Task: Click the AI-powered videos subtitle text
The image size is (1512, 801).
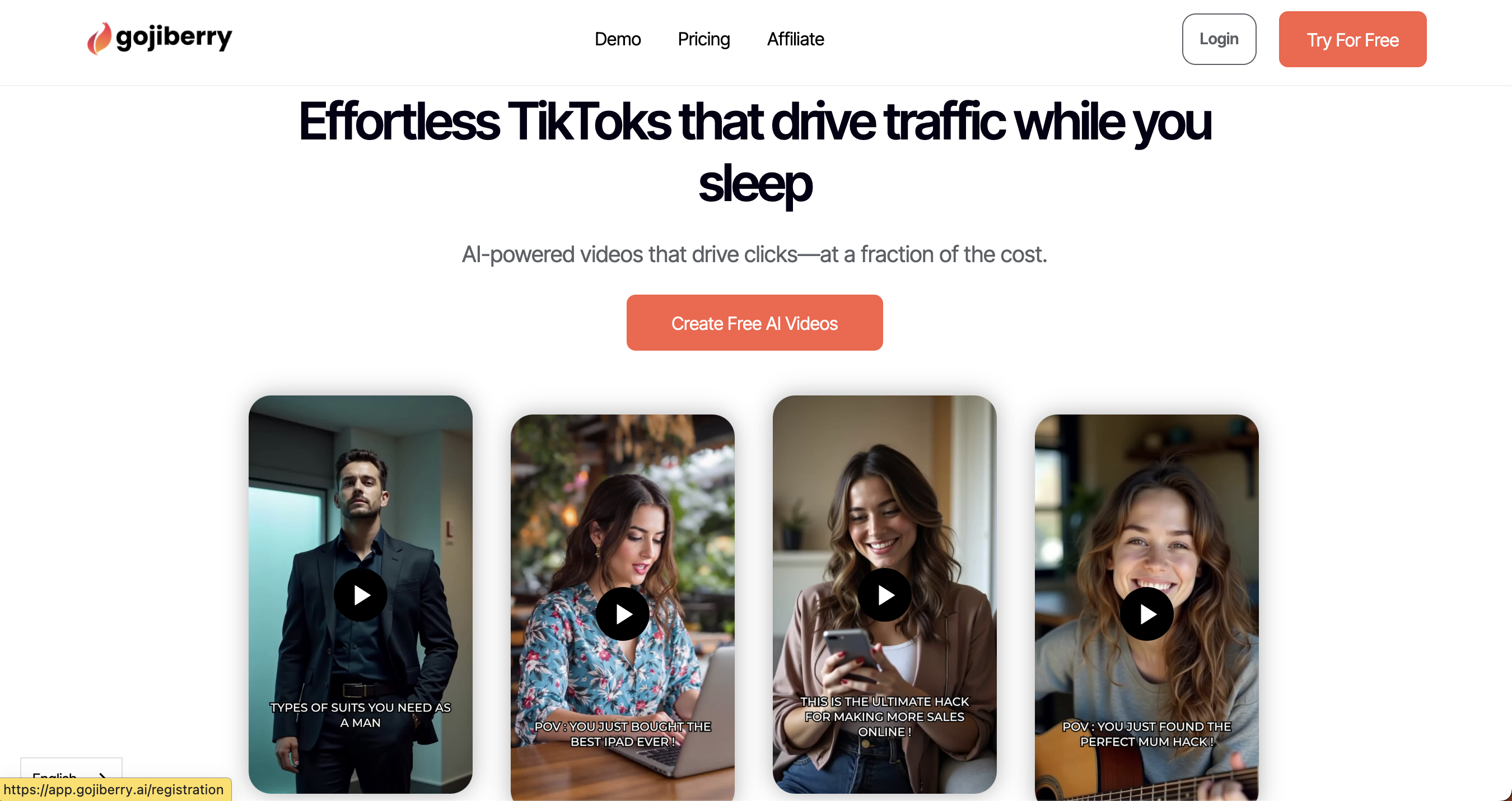Action: click(754, 254)
